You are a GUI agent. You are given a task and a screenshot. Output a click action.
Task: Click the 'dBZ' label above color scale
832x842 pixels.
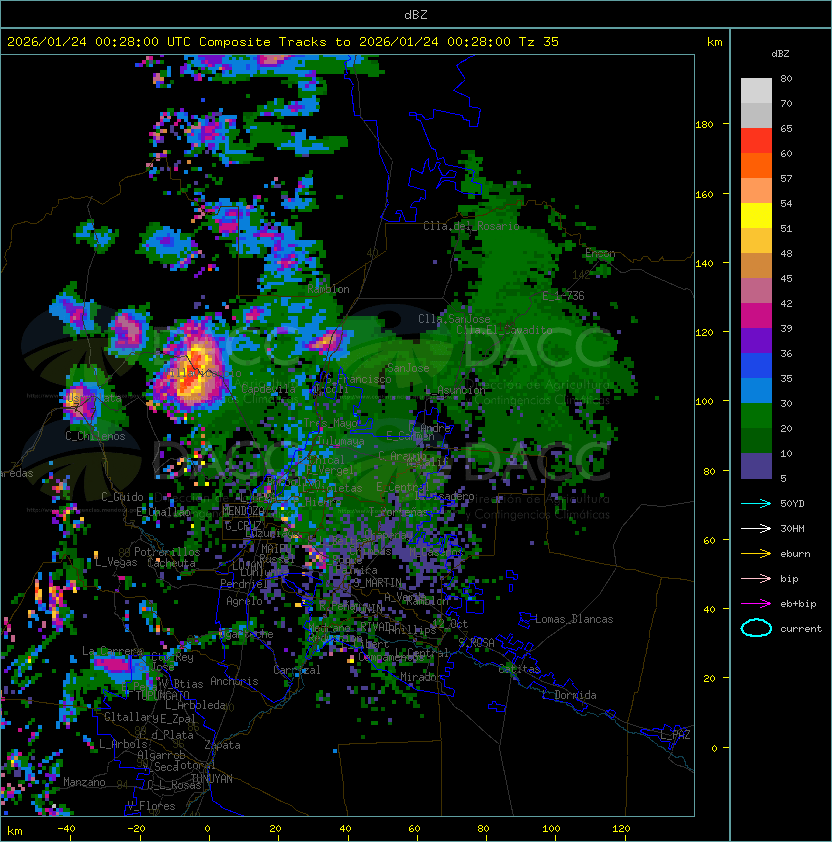click(780, 54)
